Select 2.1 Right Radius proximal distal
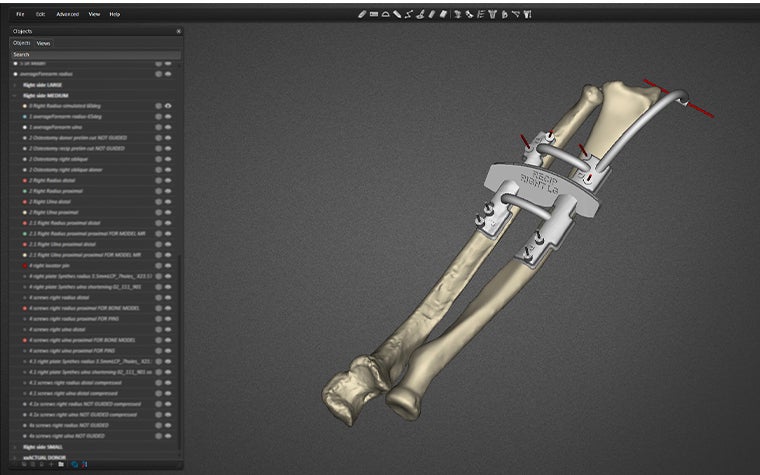 (64, 223)
